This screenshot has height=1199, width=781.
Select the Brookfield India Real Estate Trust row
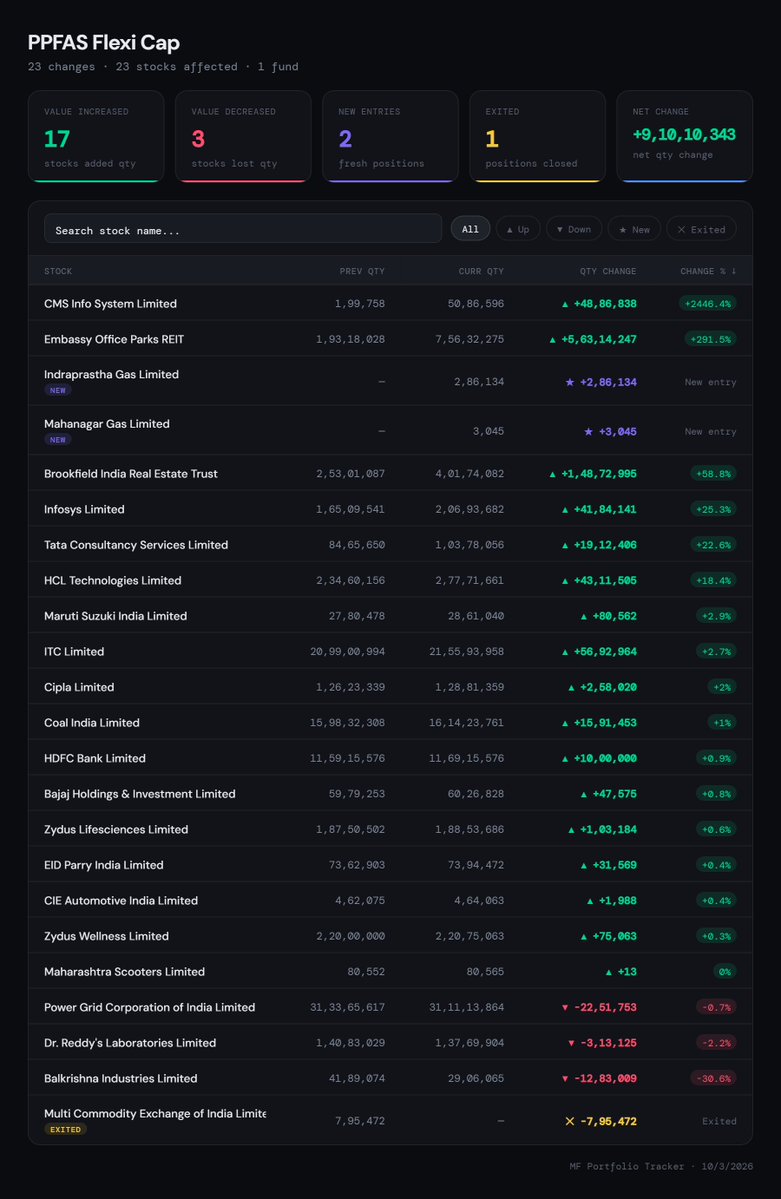(x=390, y=473)
